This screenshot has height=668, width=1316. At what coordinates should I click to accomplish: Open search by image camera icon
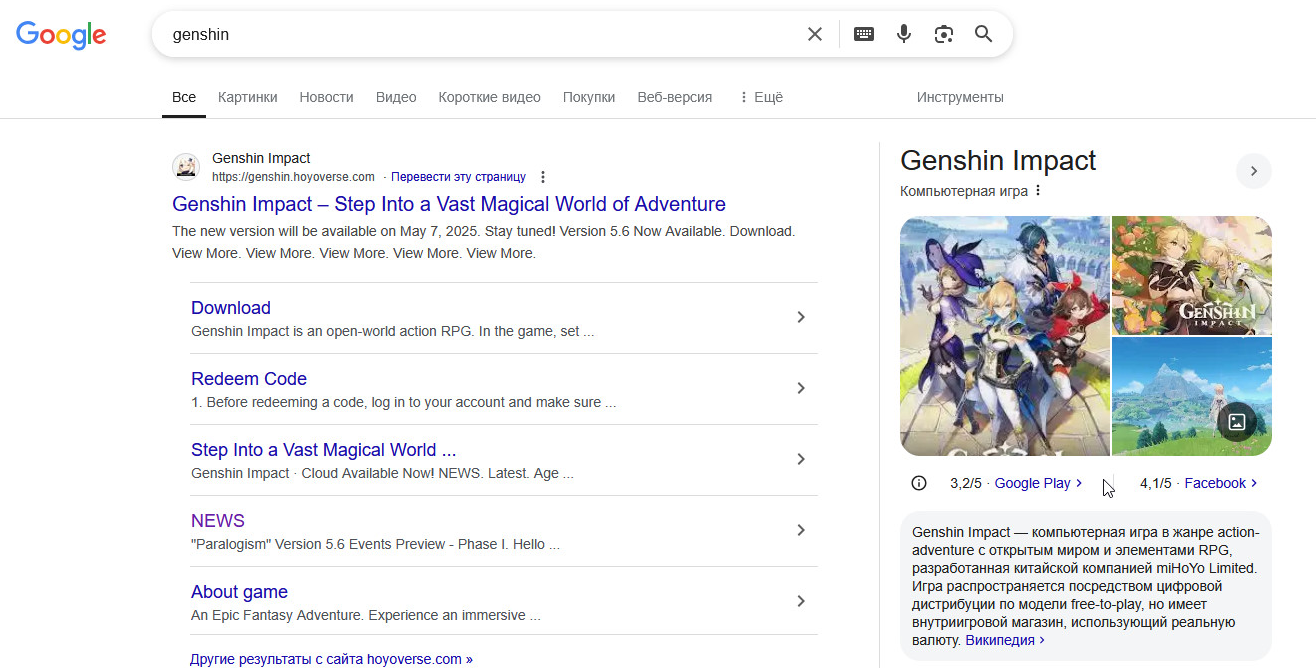click(x=944, y=34)
